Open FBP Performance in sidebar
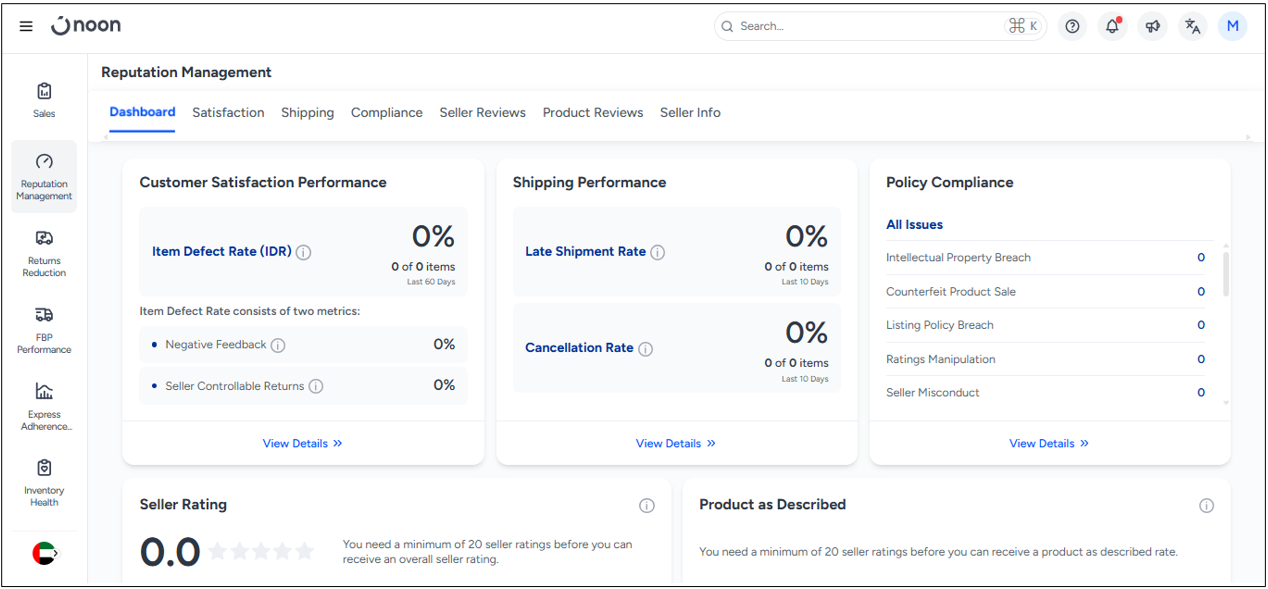Image resolution: width=1268 pixels, height=589 pixels. 44,330
